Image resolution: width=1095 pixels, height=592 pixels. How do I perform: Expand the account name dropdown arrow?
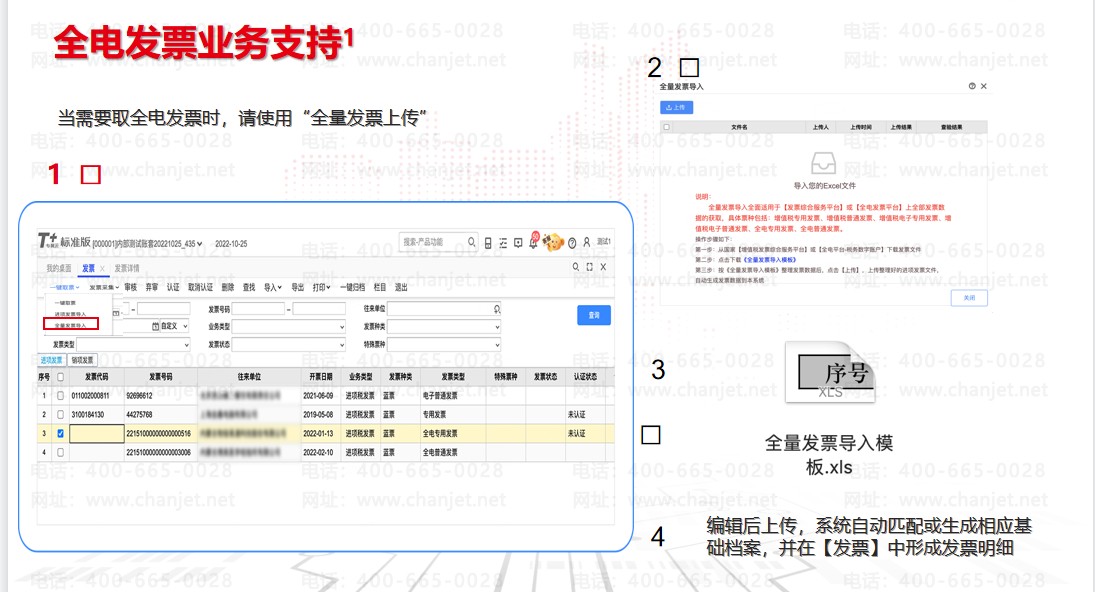coord(200,244)
